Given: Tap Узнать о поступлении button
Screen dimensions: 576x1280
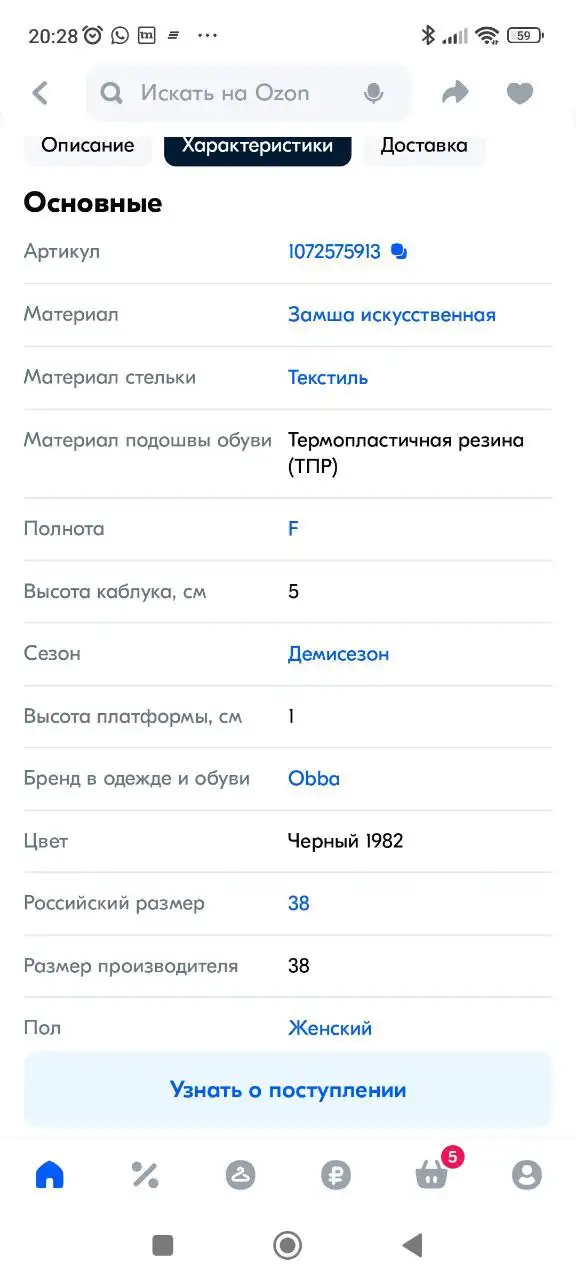Looking at the screenshot, I should [288, 1090].
